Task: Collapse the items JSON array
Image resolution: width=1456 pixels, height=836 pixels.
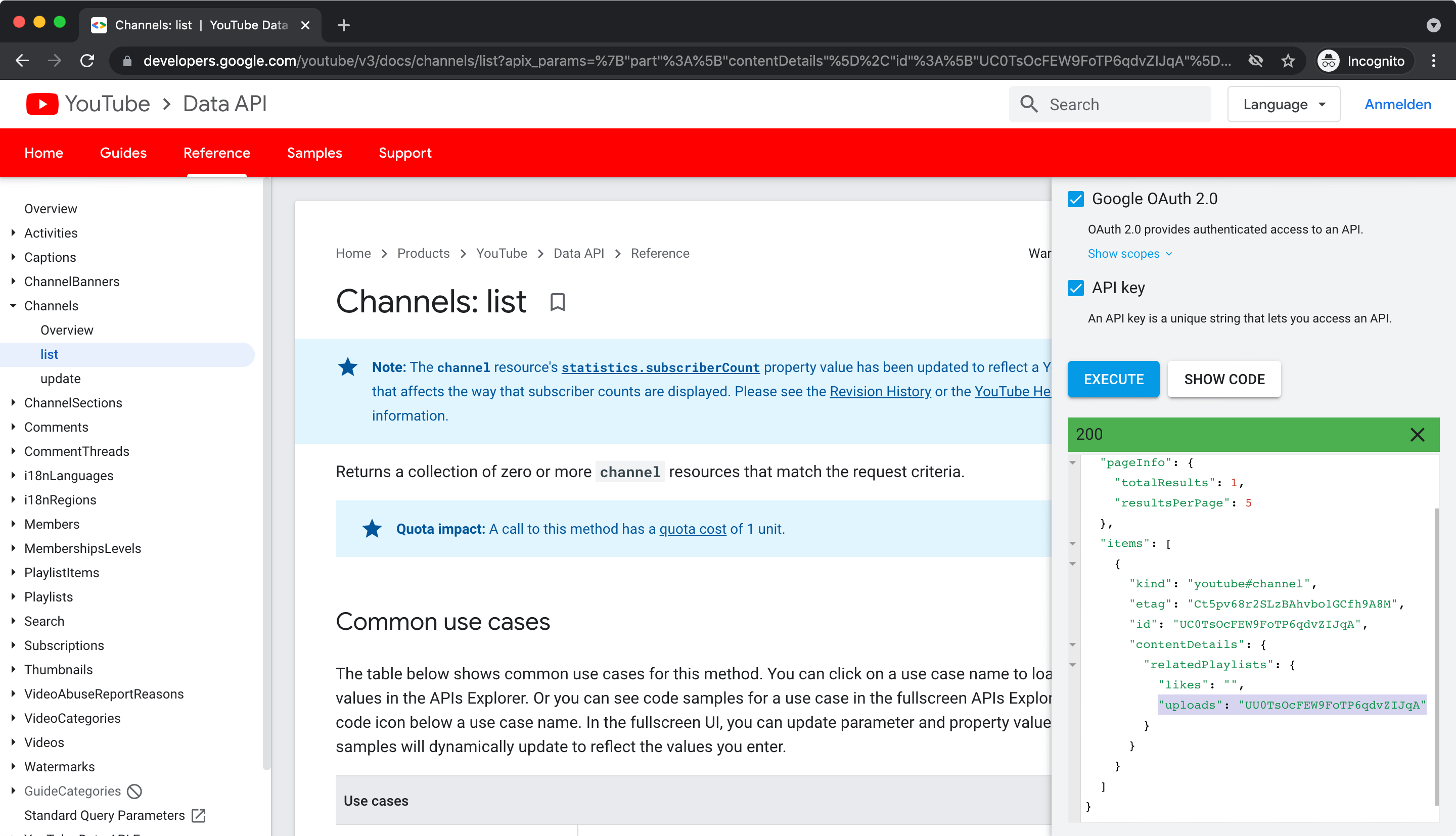Action: [x=1072, y=544]
